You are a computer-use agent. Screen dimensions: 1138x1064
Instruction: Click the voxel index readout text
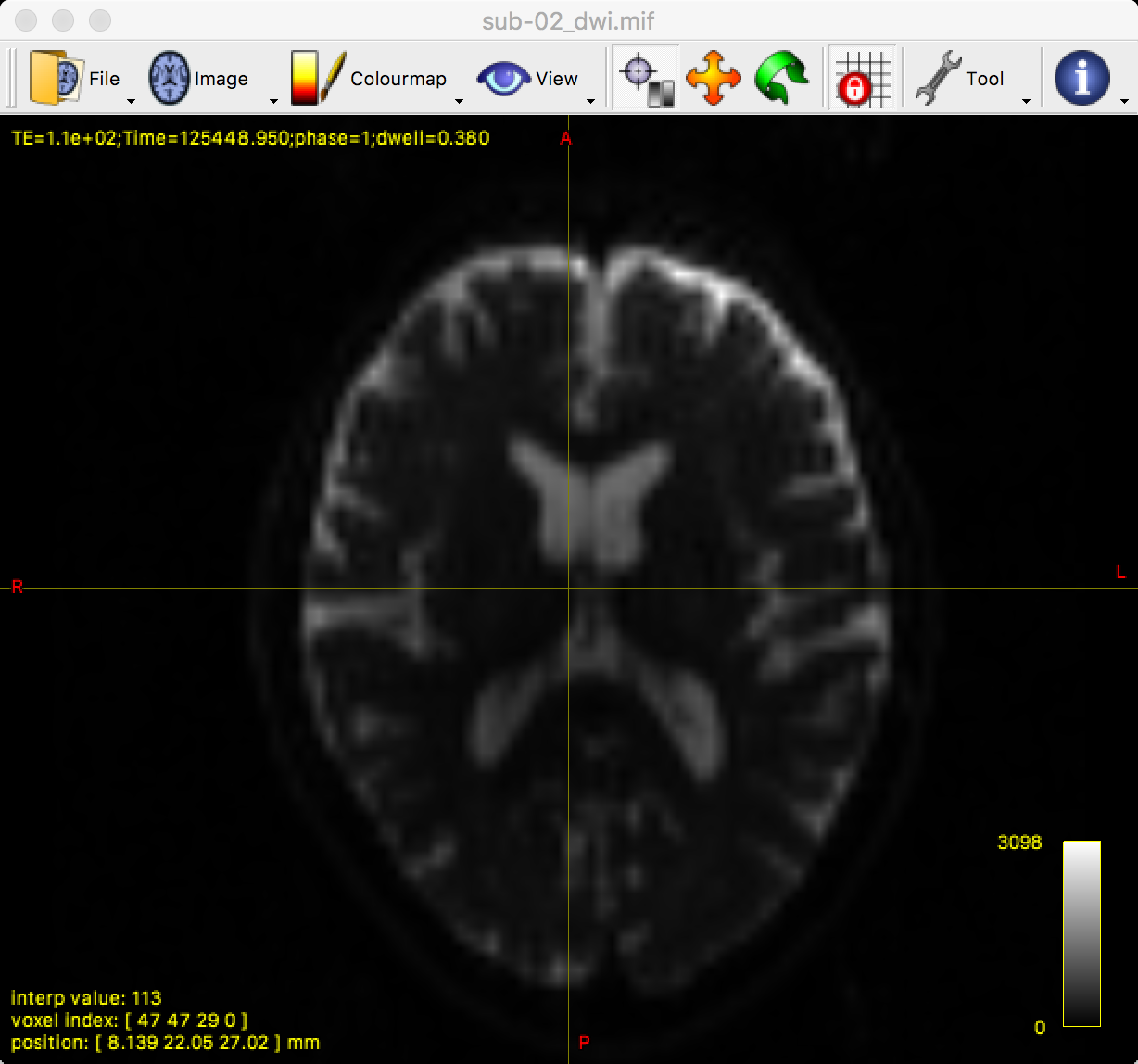[129, 1020]
